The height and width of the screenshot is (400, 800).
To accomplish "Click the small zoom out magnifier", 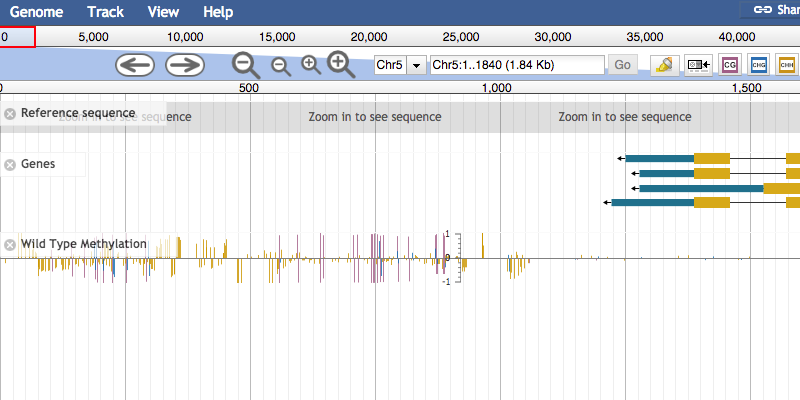I will [x=281, y=67].
